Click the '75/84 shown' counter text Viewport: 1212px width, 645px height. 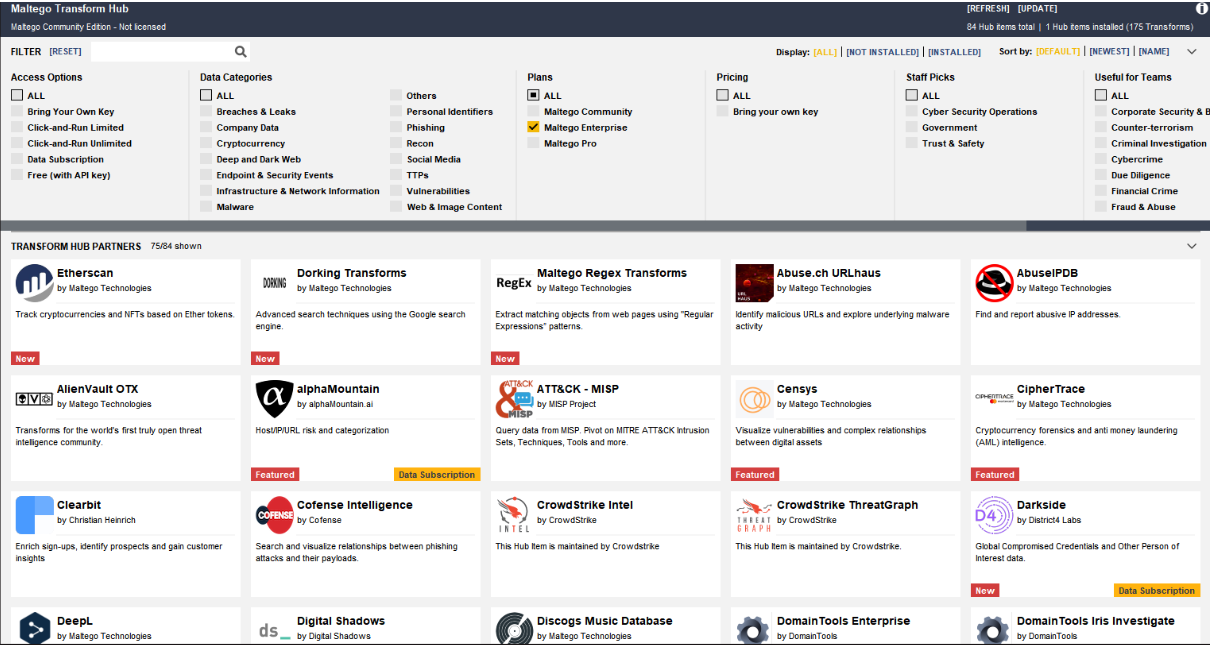point(176,246)
